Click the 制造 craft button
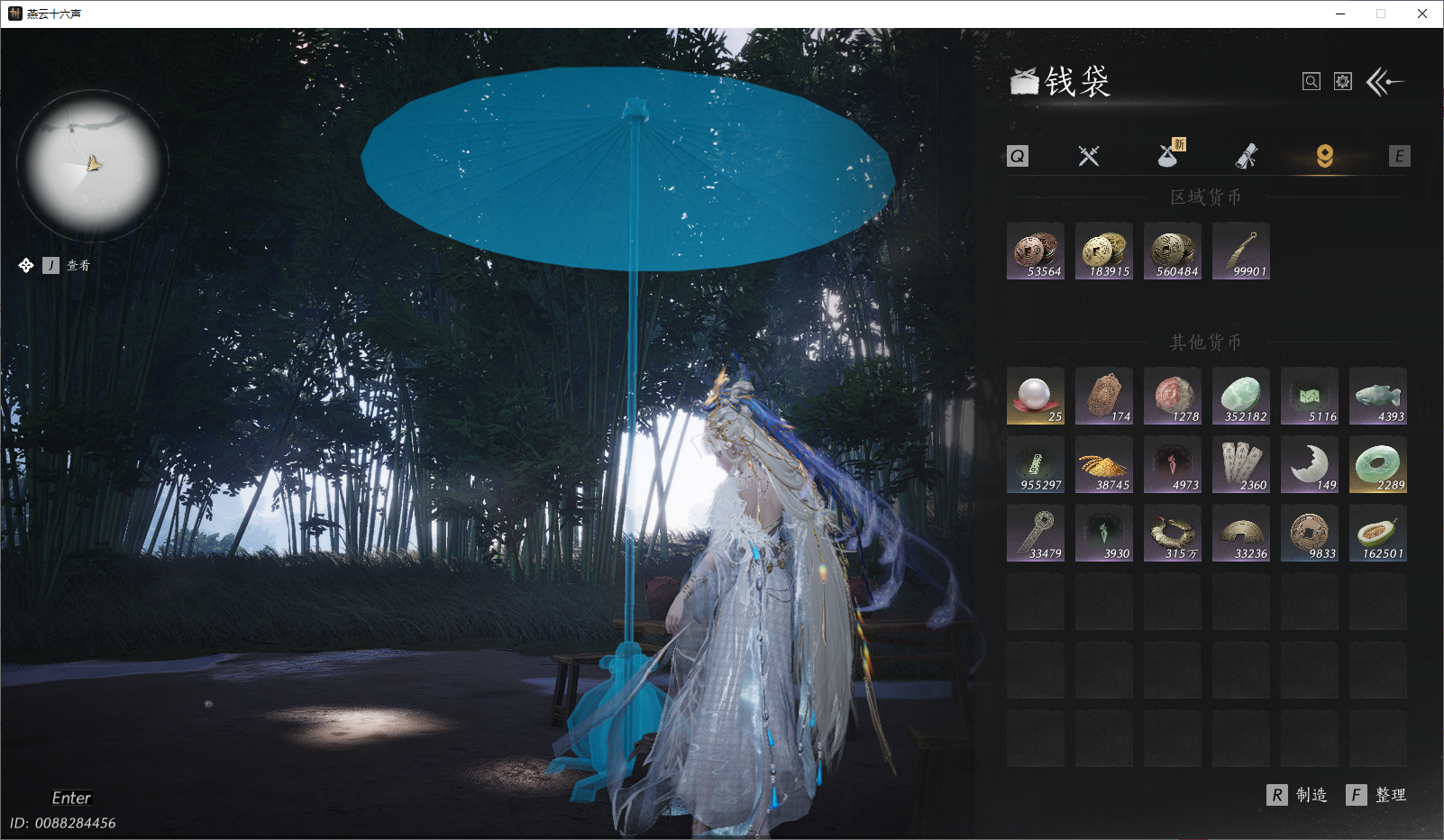 click(x=1297, y=795)
